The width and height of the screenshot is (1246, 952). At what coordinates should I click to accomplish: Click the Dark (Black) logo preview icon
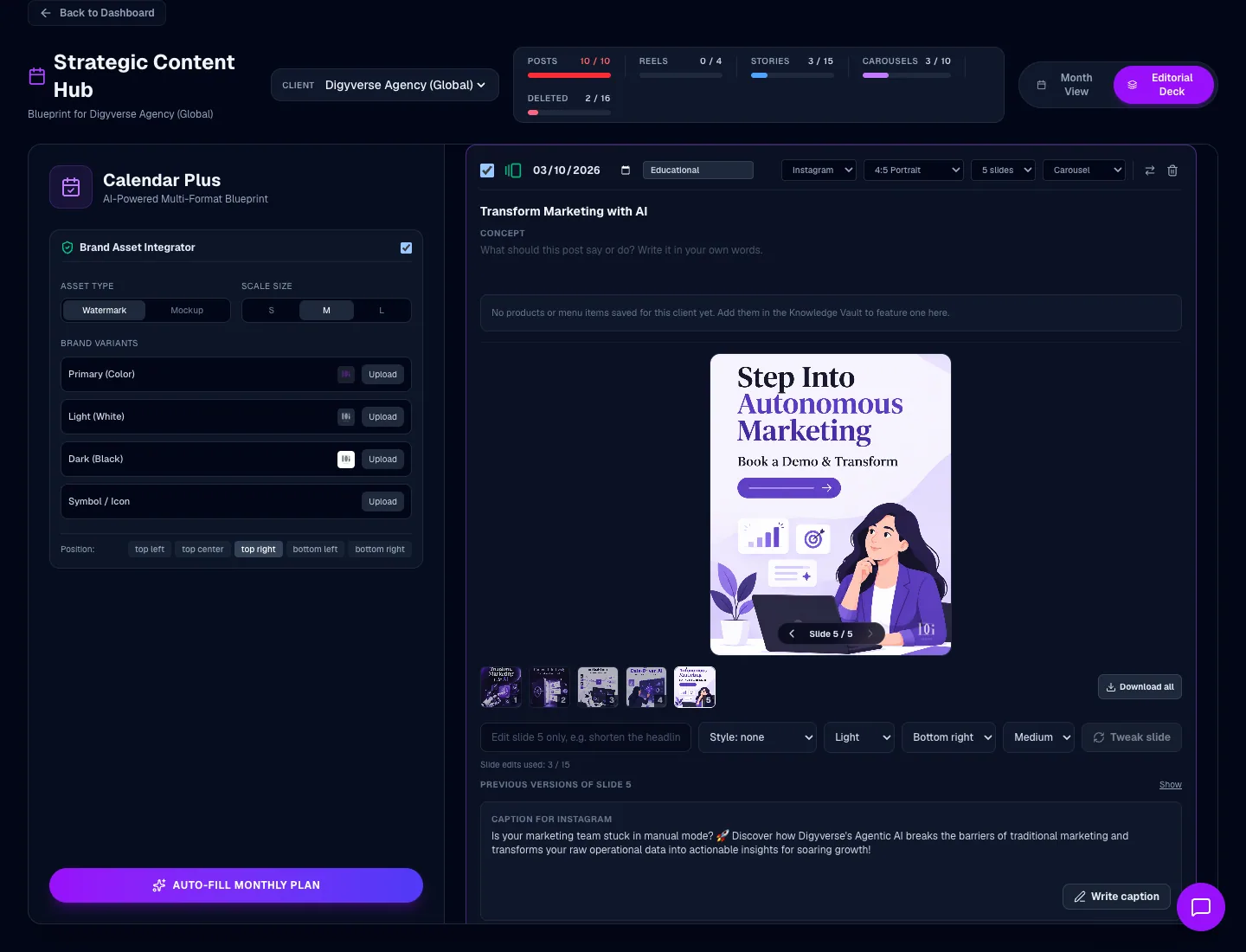[346, 460]
